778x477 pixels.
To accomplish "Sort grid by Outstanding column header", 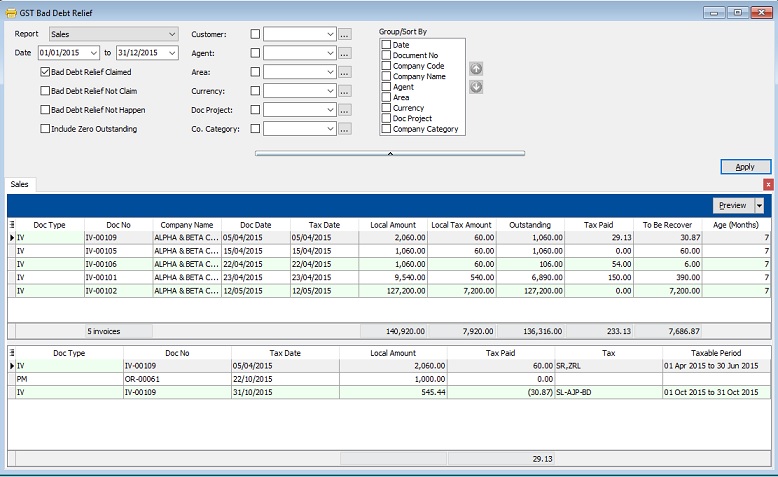I will (x=530, y=225).
